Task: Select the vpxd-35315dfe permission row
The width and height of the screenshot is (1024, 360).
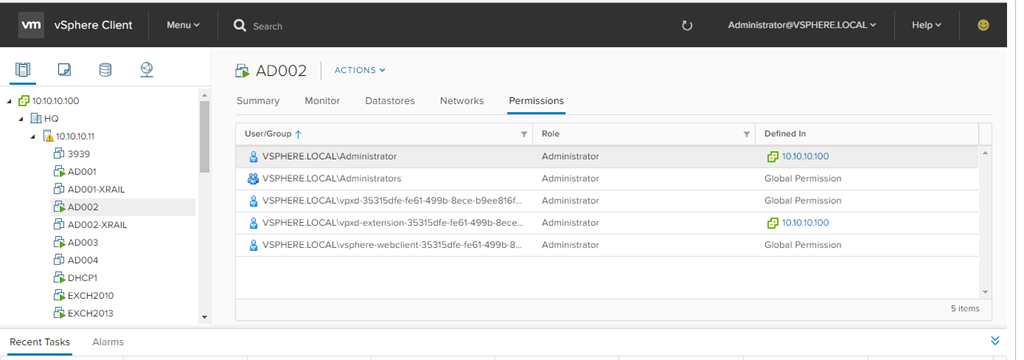Action: [607, 201]
